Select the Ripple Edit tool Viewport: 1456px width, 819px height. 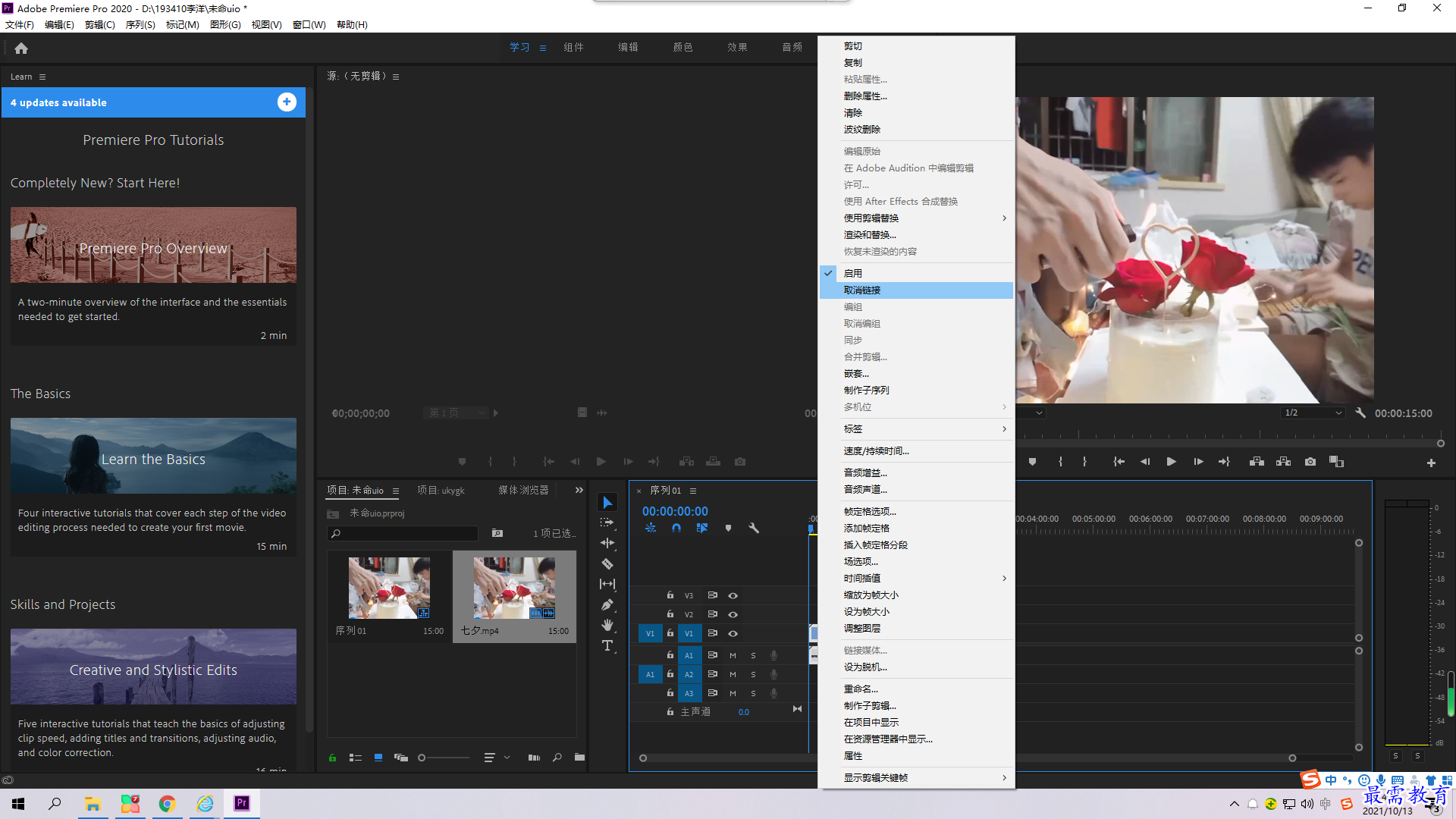click(607, 543)
